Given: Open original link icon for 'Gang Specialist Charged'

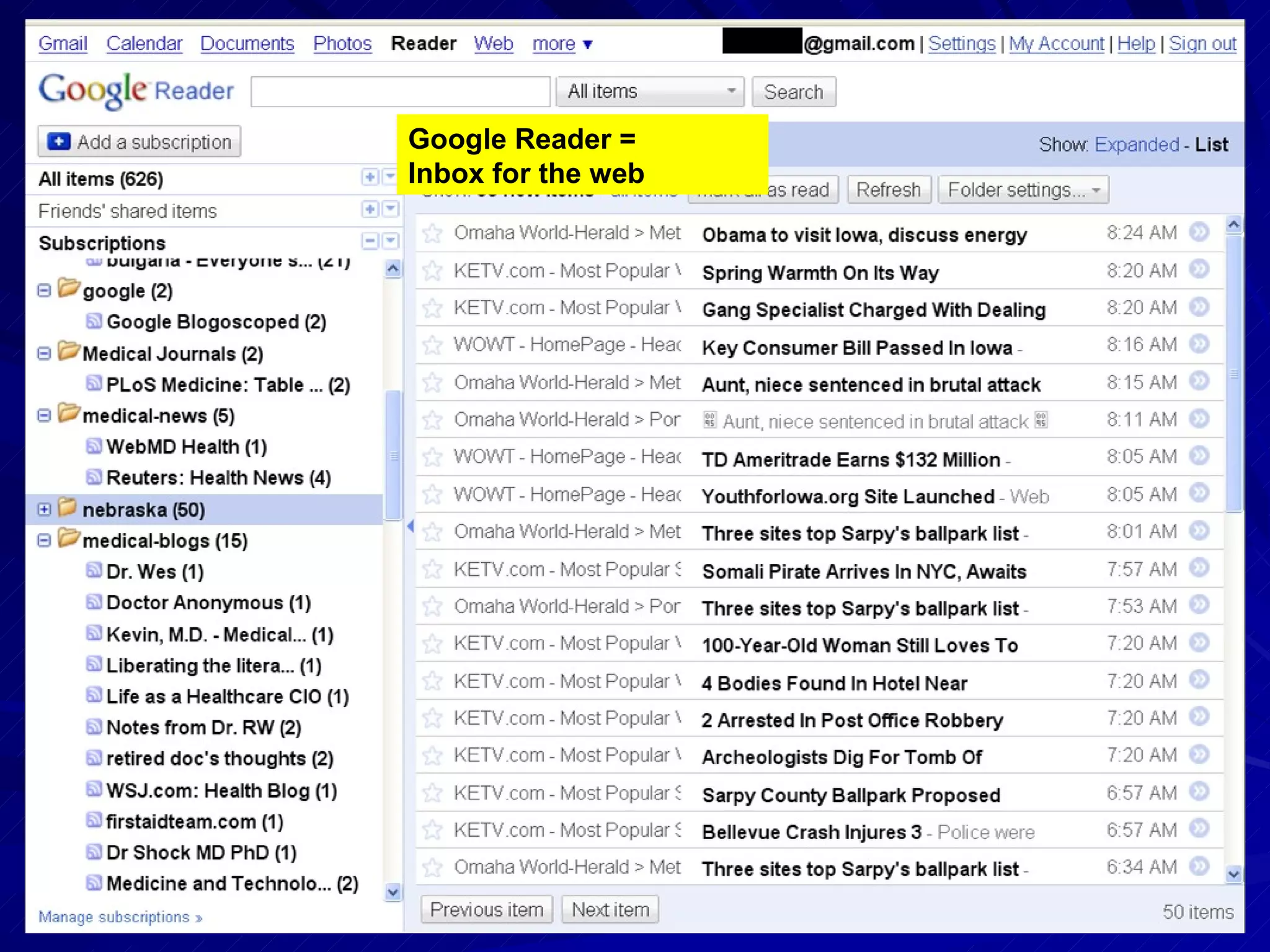Looking at the screenshot, I should (x=1199, y=307).
